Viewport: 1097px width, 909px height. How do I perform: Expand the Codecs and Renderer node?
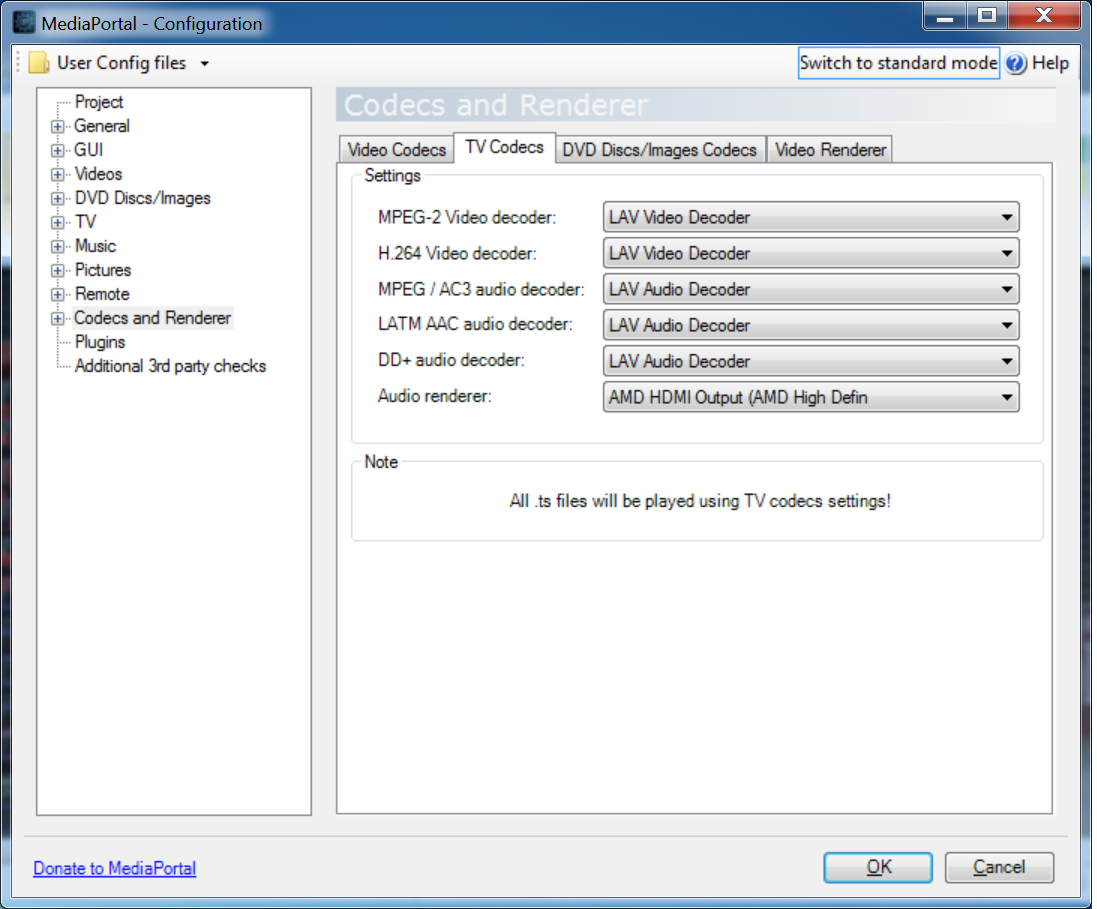point(58,319)
